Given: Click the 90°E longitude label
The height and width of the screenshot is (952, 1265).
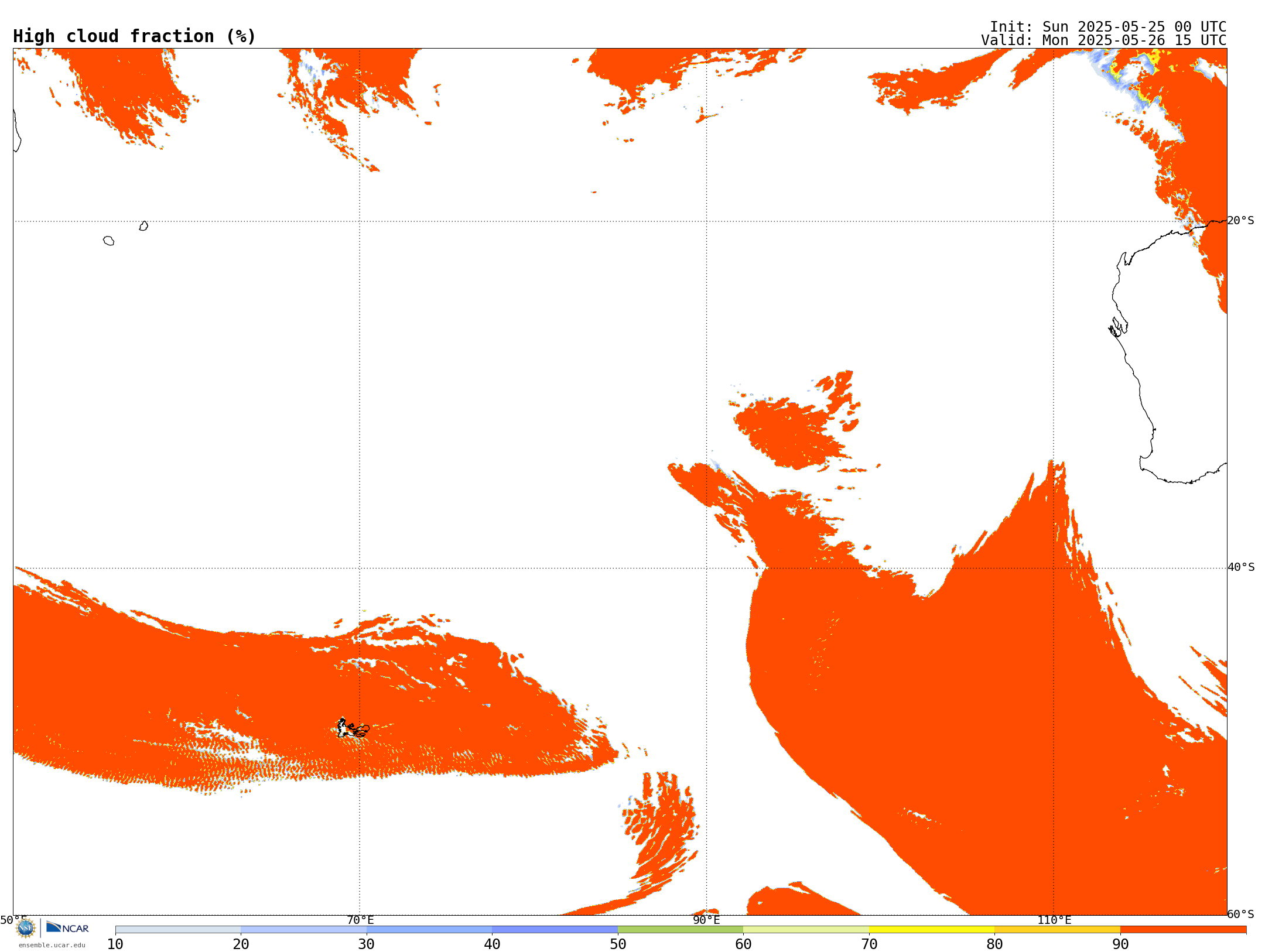Looking at the screenshot, I should [706, 920].
